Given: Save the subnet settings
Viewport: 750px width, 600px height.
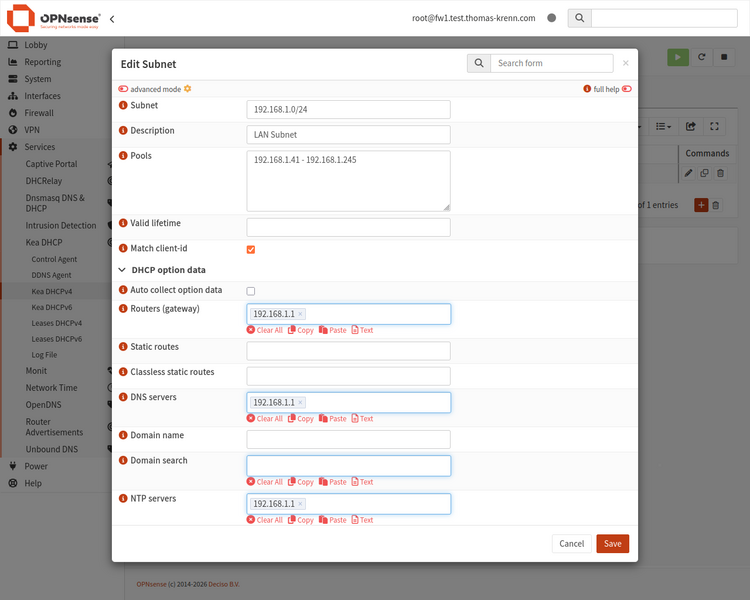Looking at the screenshot, I should tap(612, 544).
